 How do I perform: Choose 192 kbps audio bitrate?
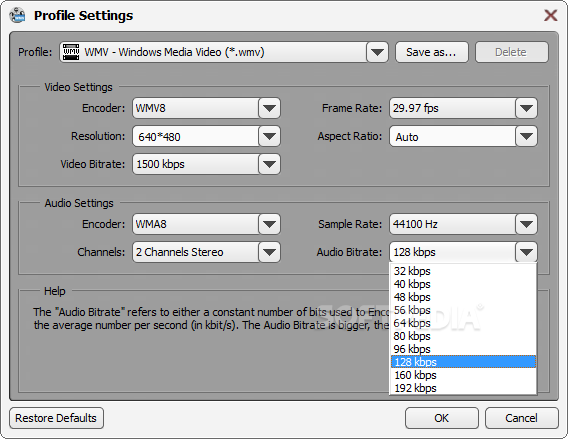tap(463, 388)
